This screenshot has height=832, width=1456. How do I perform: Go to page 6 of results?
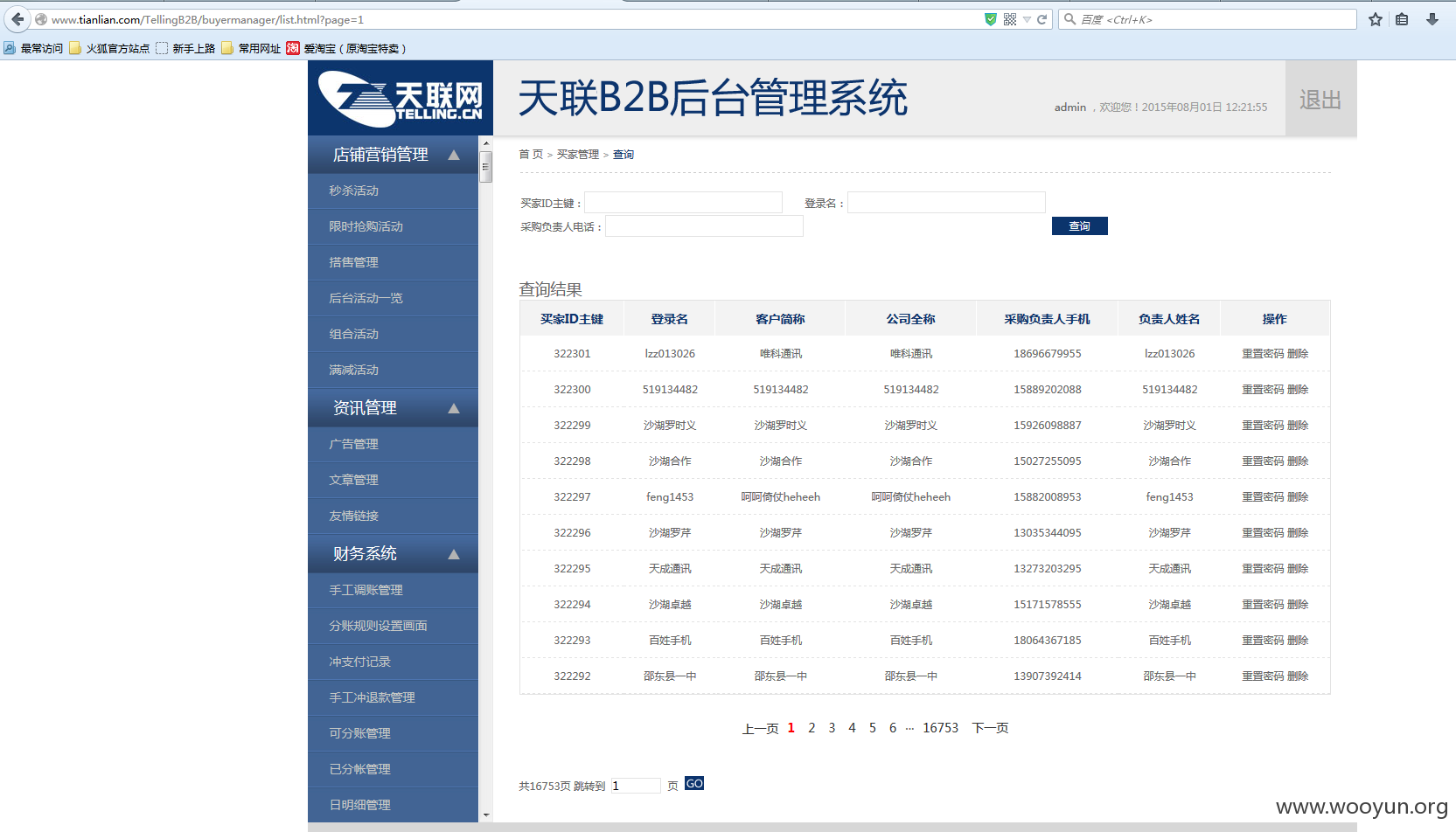(x=893, y=728)
